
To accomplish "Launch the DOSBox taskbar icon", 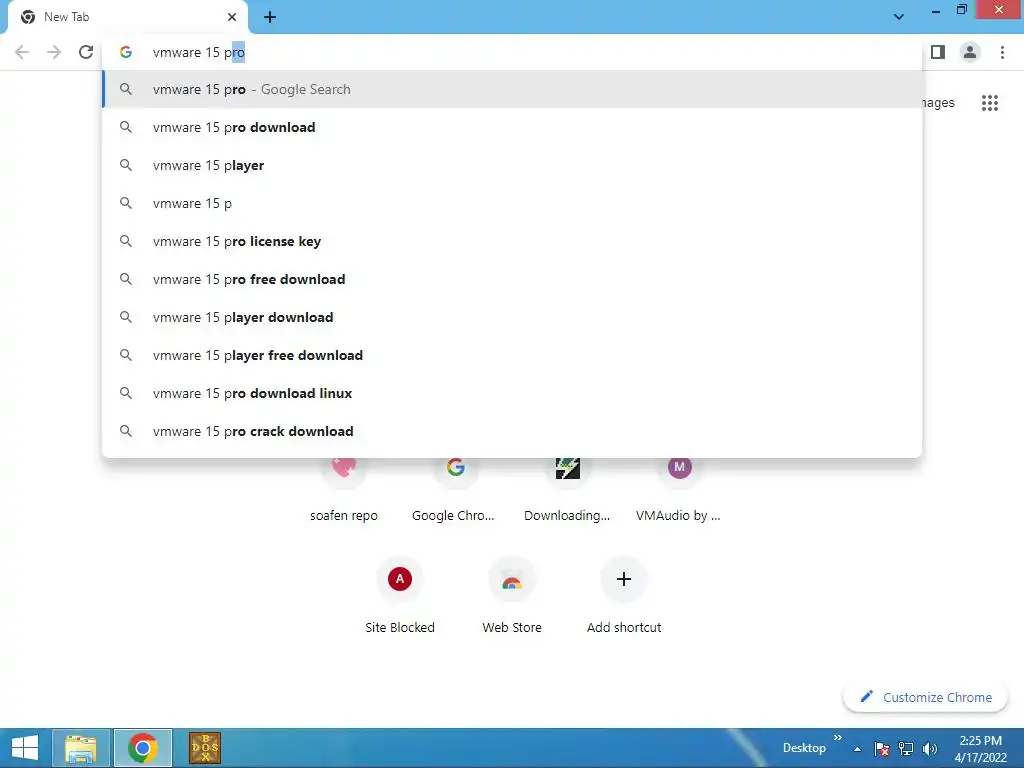I will [205, 748].
